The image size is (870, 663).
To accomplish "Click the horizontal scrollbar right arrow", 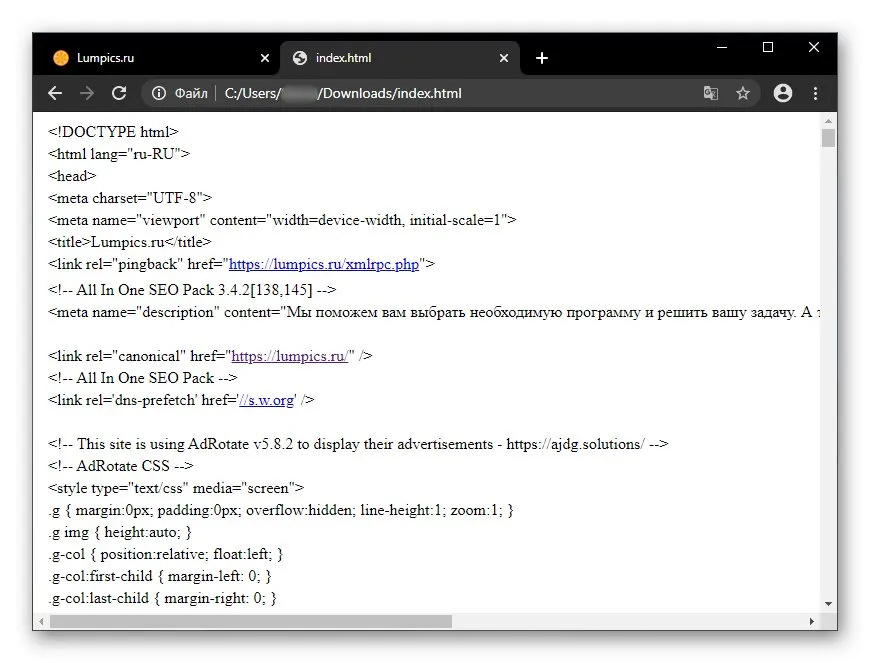I will (x=811, y=621).
